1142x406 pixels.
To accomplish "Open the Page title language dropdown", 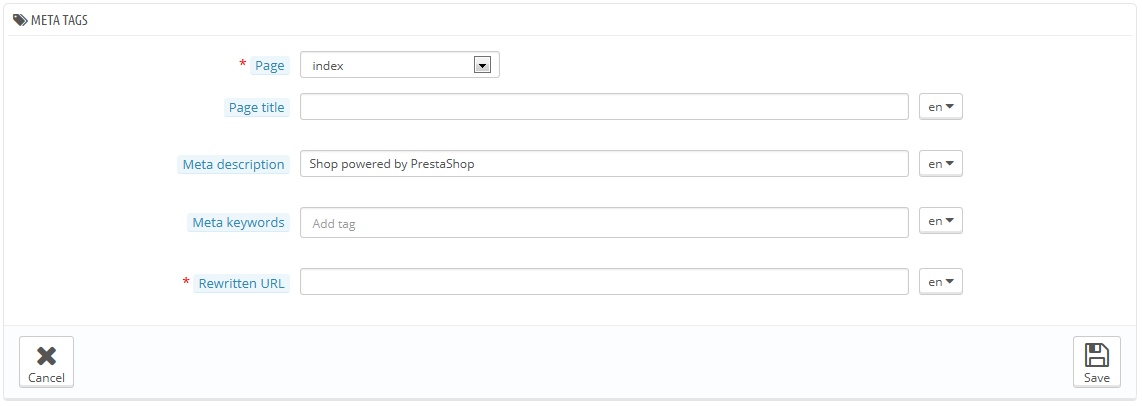I will click(940, 106).
